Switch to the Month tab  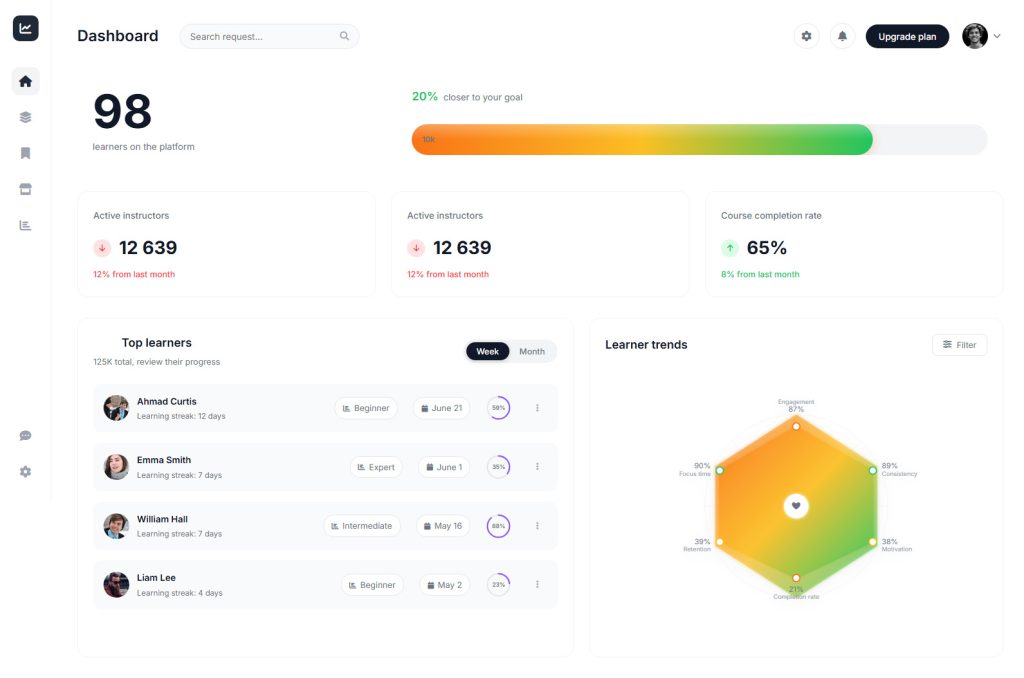pyautogui.click(x=532, y=351)
